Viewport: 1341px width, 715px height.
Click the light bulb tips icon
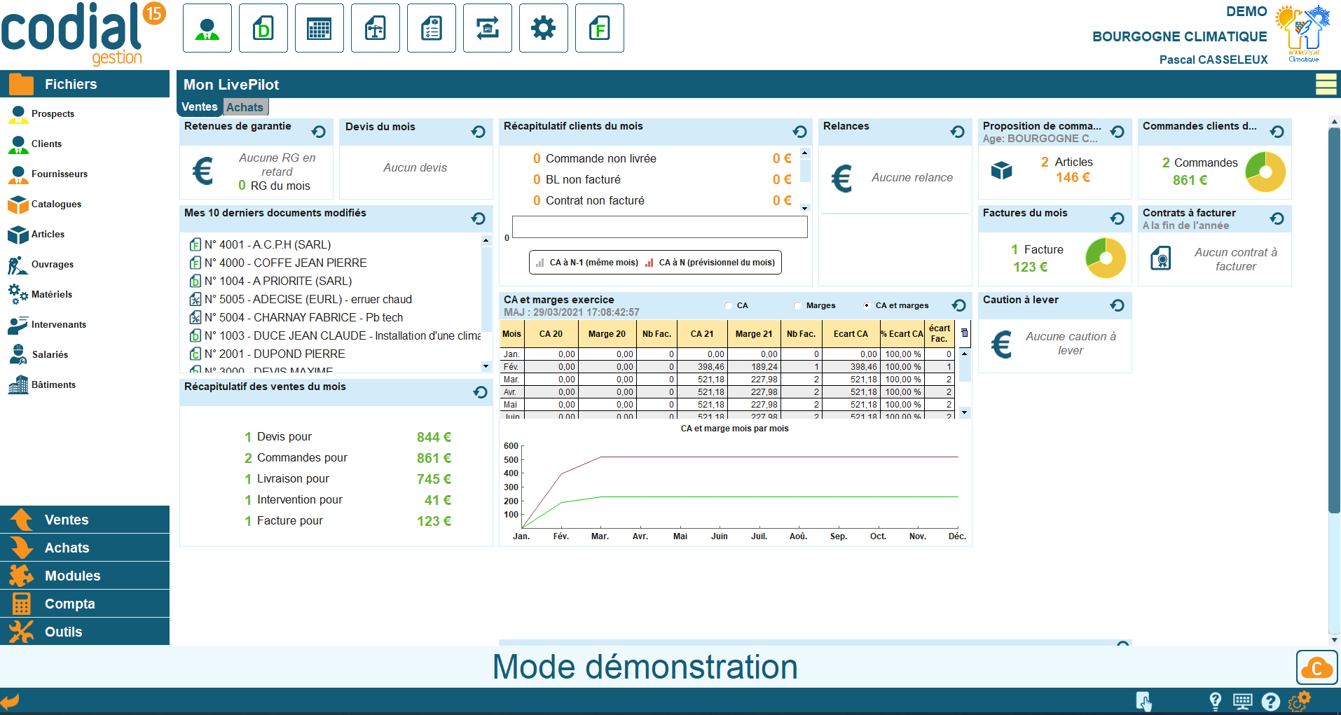point(1215,702)
